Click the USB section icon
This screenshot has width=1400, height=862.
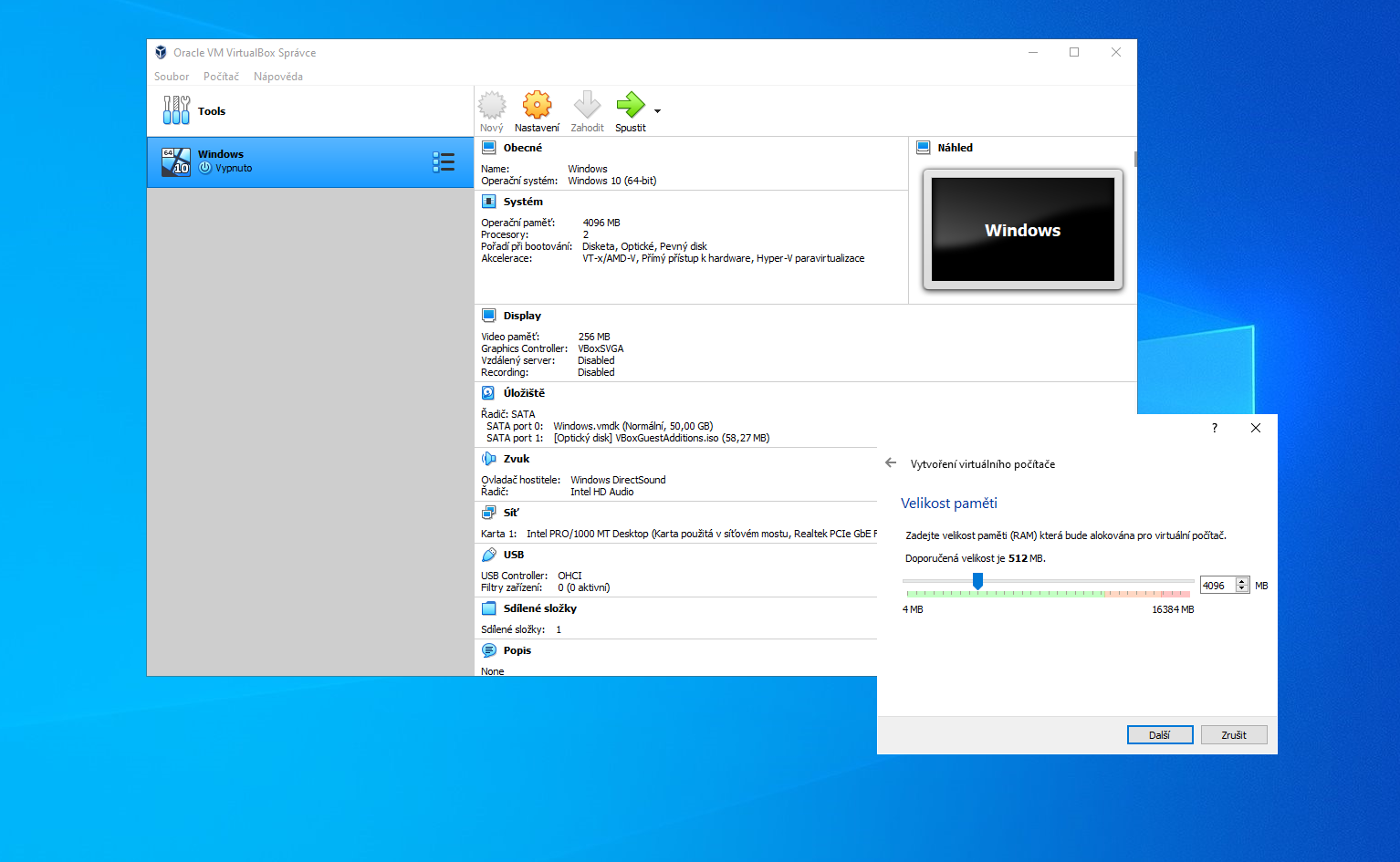pos(488,555)
